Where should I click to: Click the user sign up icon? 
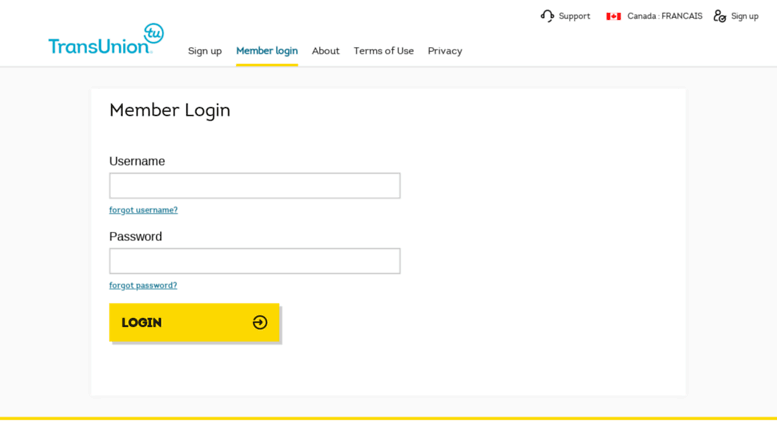720,16
